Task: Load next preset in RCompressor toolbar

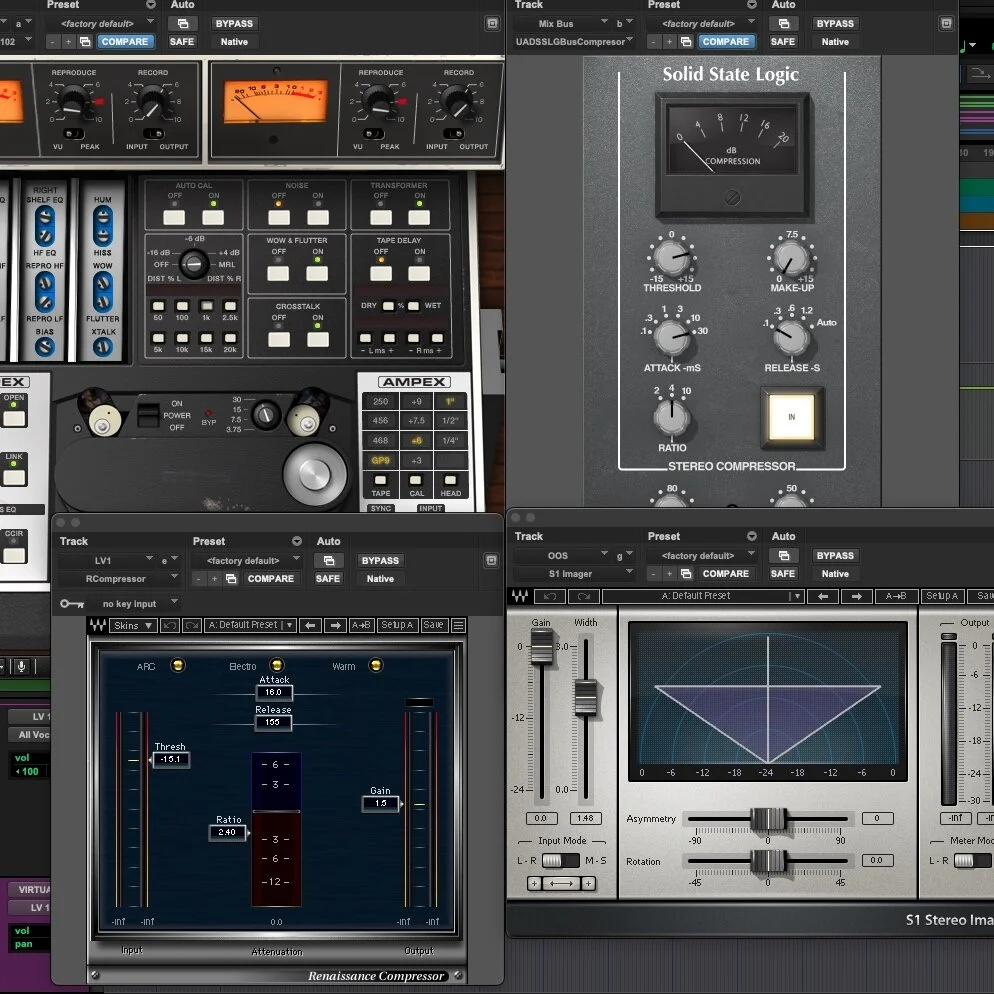Action: [335, 625]
